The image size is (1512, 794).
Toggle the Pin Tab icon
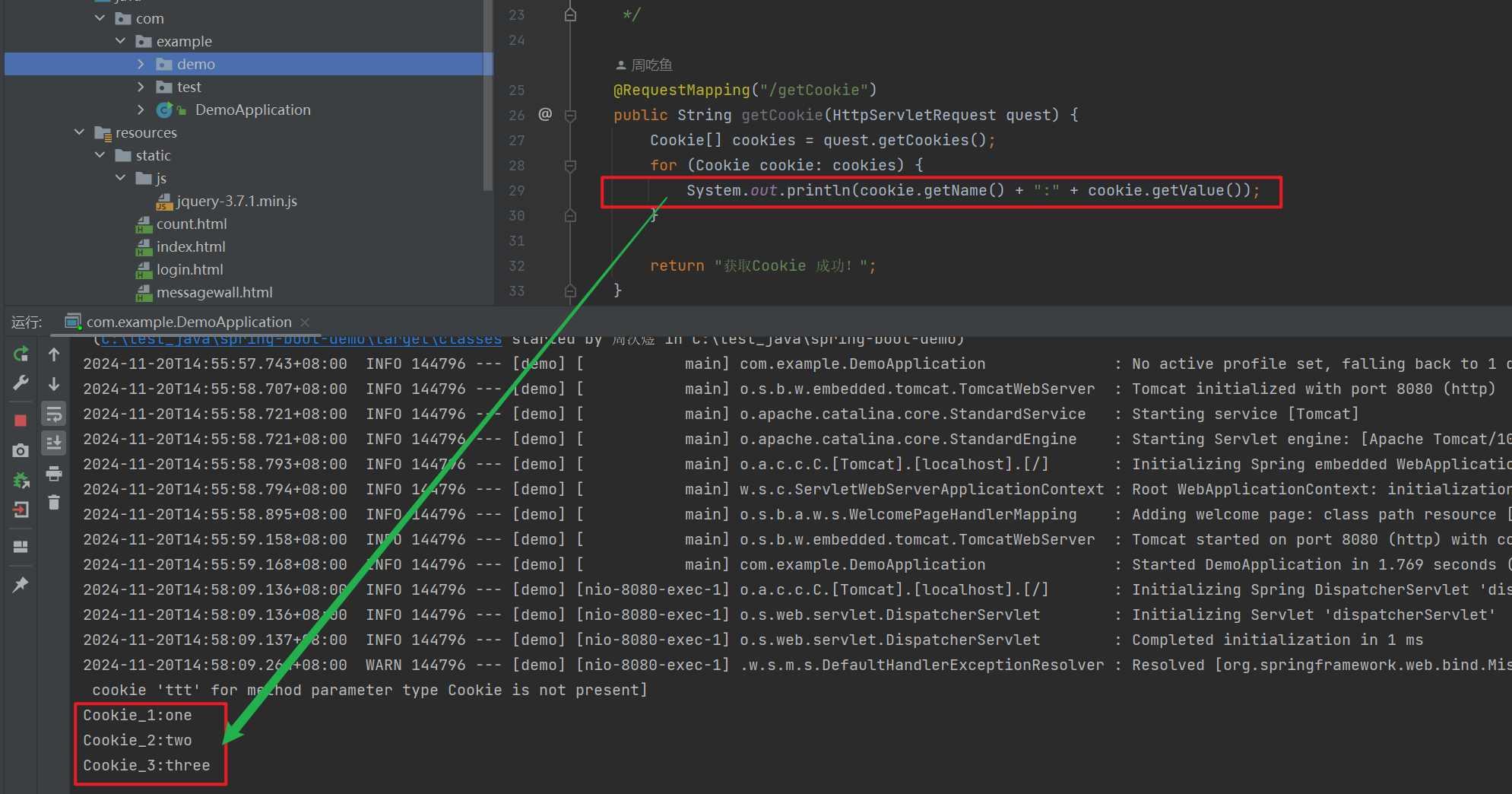(x=21, y=584)
